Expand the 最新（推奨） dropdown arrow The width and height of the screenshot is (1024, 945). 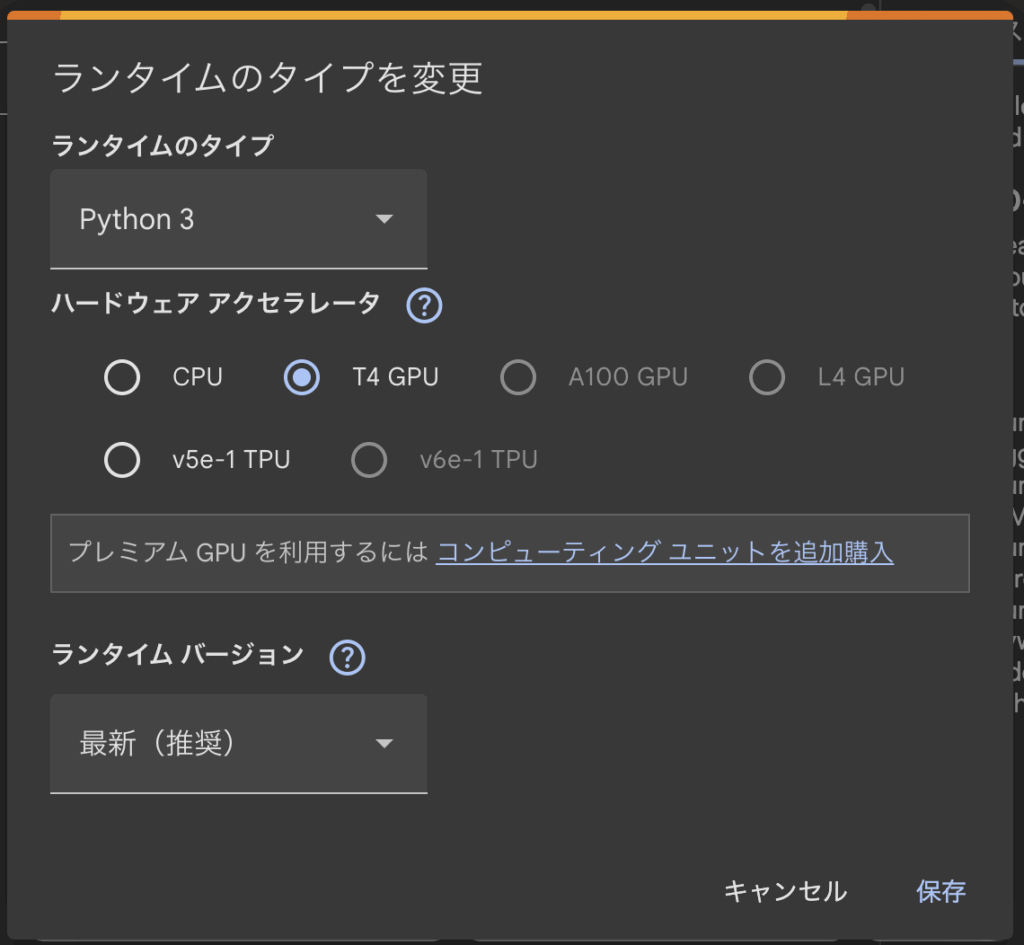(384, 744)
